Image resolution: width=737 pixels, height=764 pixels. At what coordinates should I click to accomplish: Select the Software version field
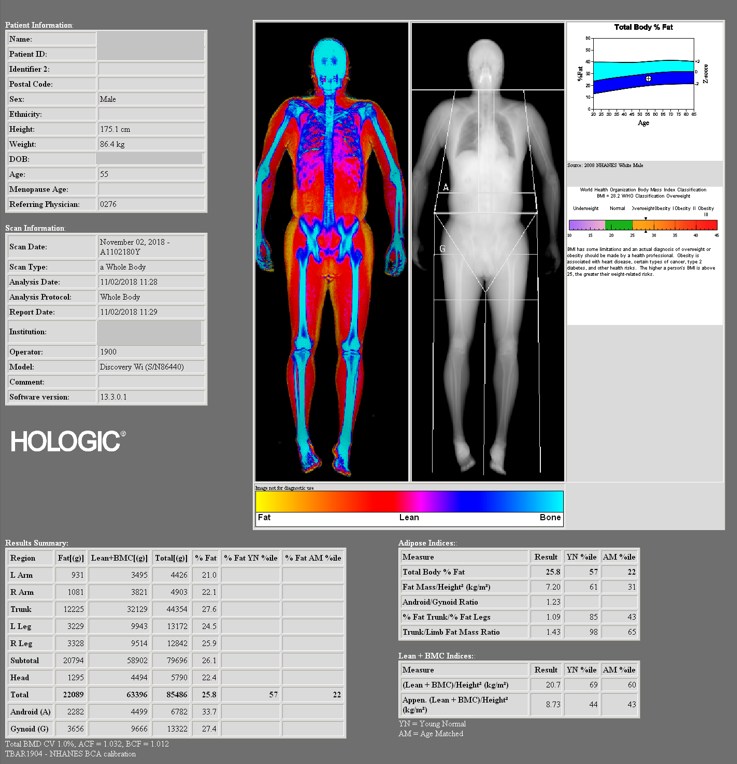151,397
